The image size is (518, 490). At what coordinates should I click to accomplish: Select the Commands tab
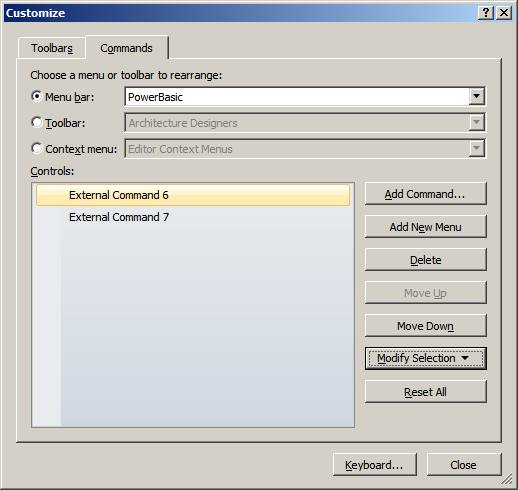[x=126, y=48]
